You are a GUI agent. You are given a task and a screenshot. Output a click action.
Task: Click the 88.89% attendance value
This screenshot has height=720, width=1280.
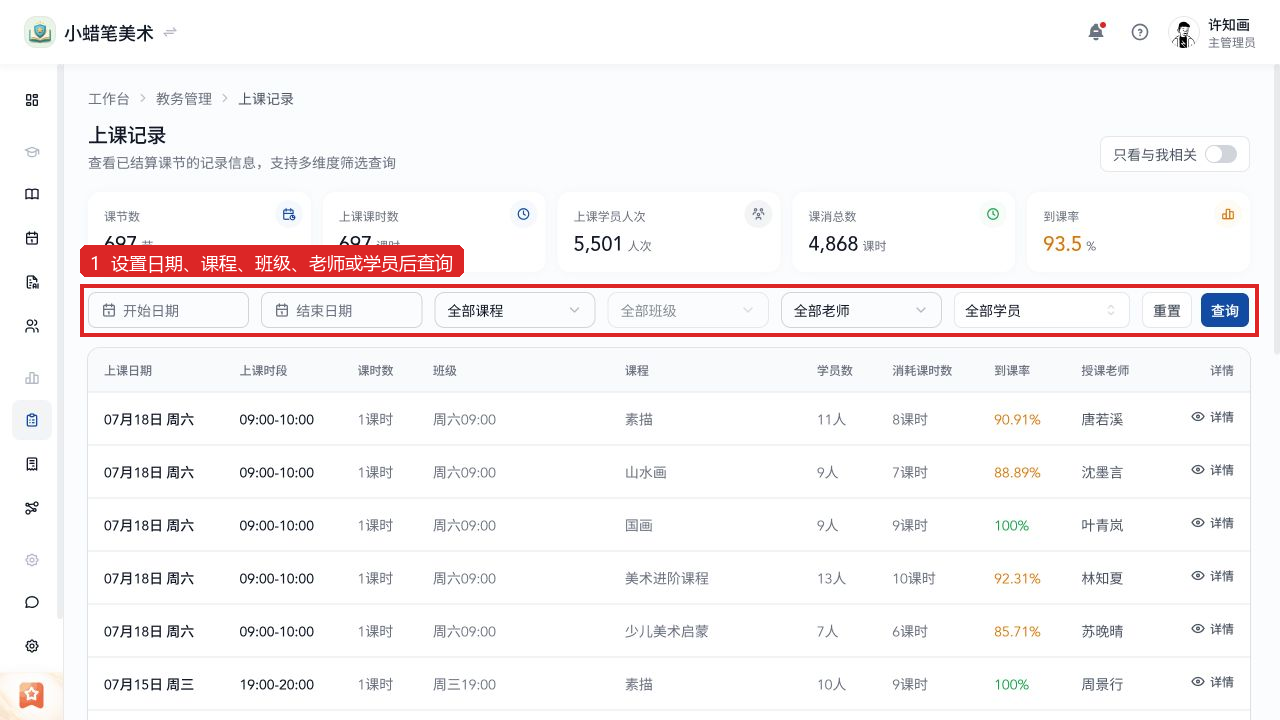[1017, 473]
